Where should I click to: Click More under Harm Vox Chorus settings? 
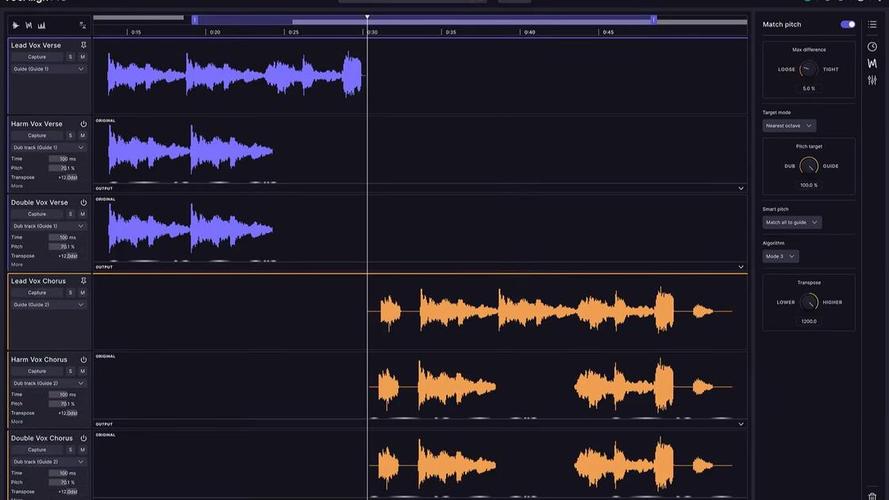(17, 422)
